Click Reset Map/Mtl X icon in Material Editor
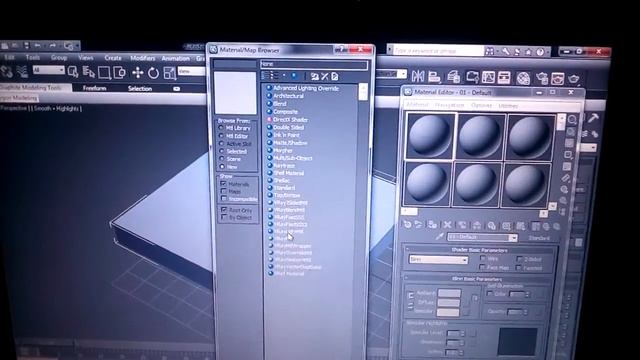The image size is (640, 360). 447,225
